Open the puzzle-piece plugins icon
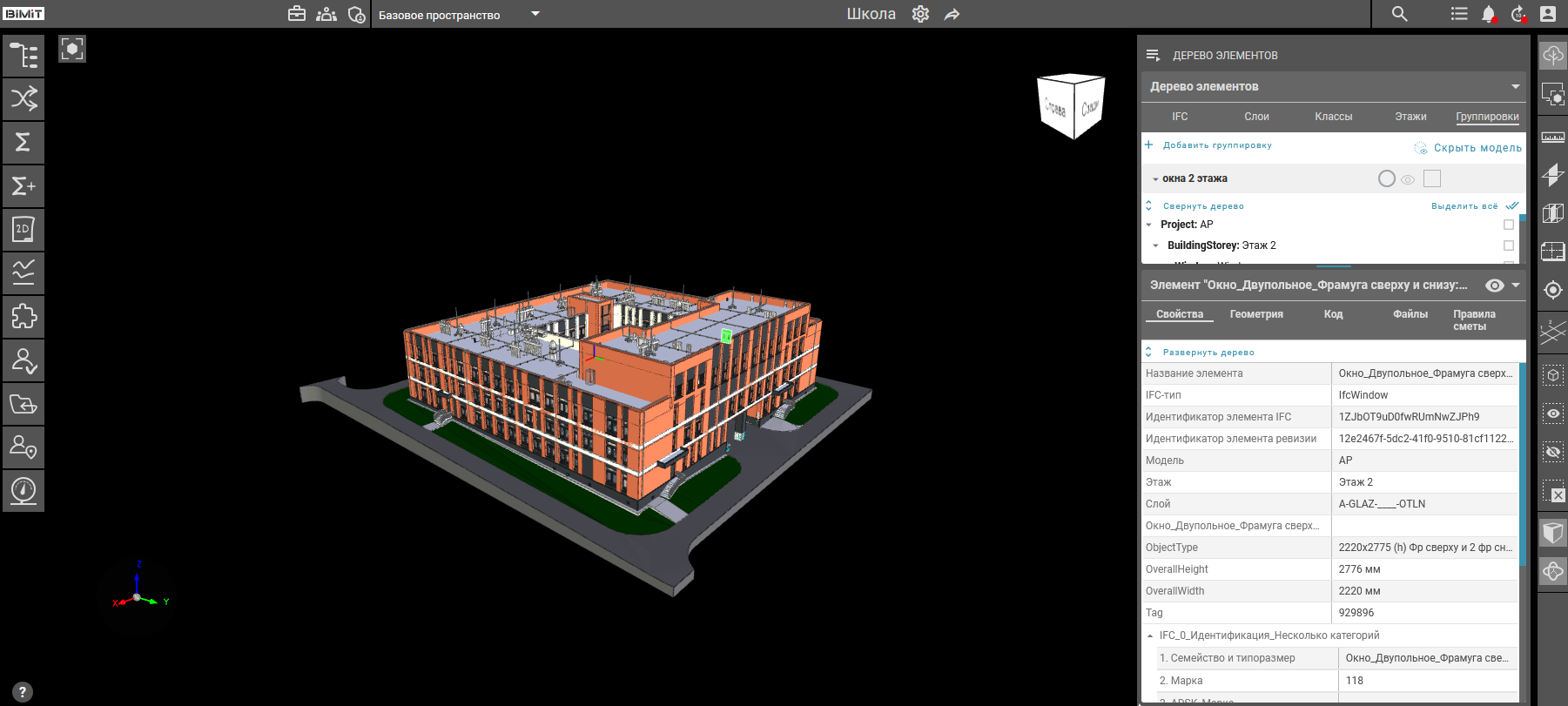Image resolution: width=1568 pixels, height=706 pixels. [24, 316]
